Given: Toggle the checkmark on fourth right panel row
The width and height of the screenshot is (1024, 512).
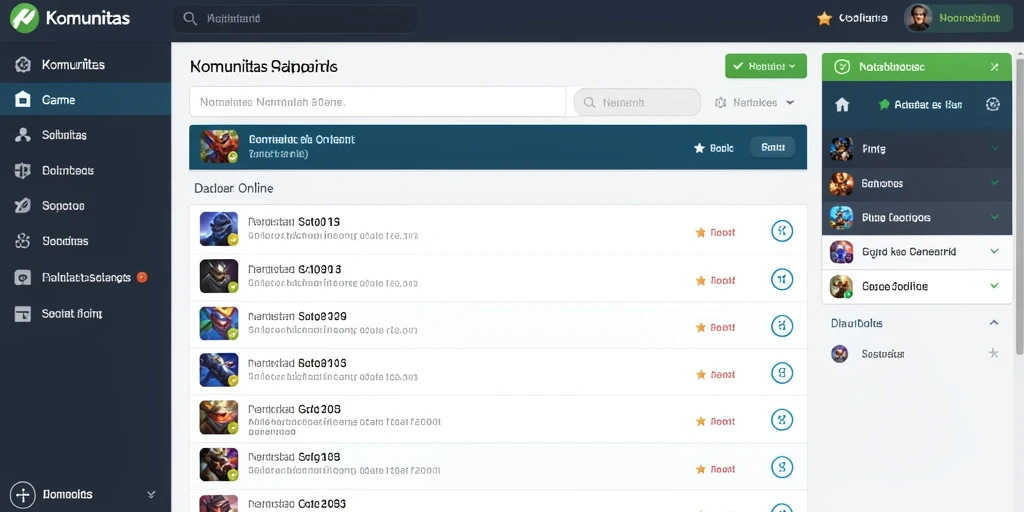Looking at the screenshot, I should (995, 251).
